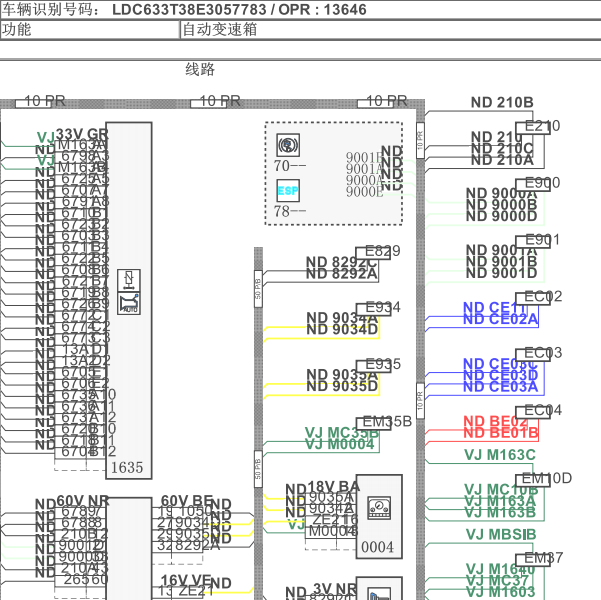Screen dimensions: 601x600
Task: Click the blue ND CE03D wire label
Action: coord(501,375)
